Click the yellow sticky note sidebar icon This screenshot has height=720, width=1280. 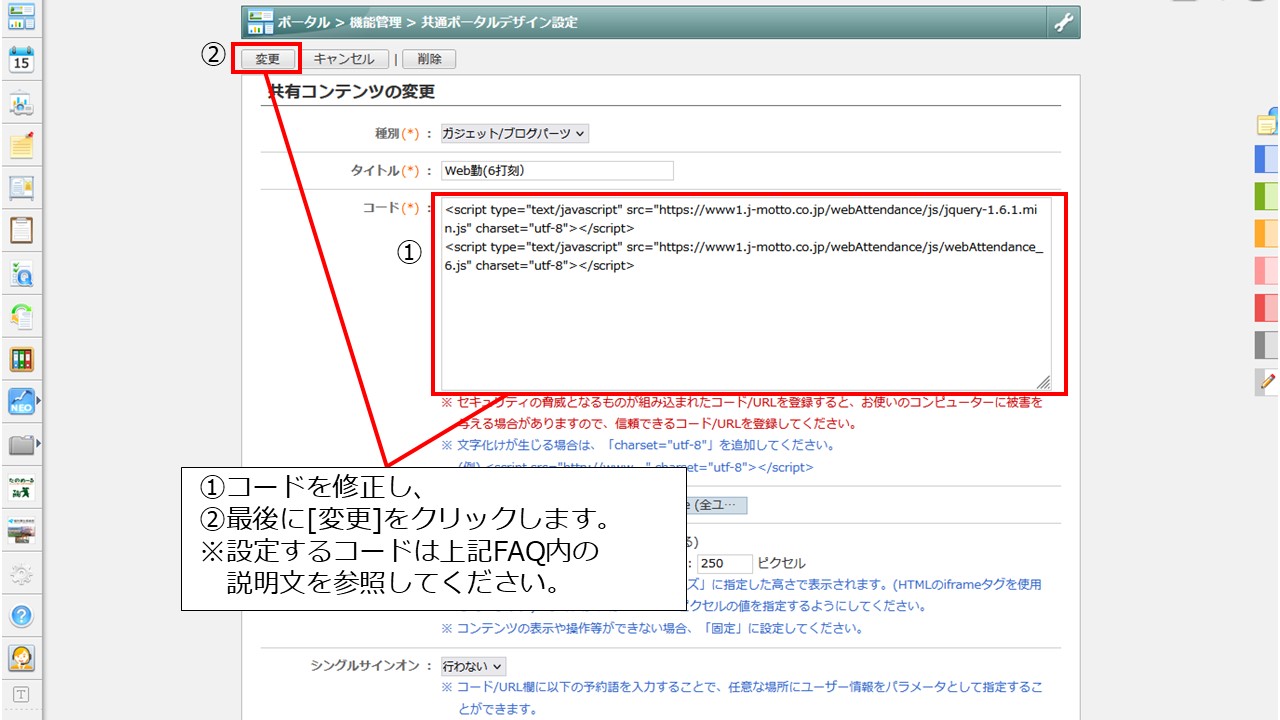click(x=21, y=146)
